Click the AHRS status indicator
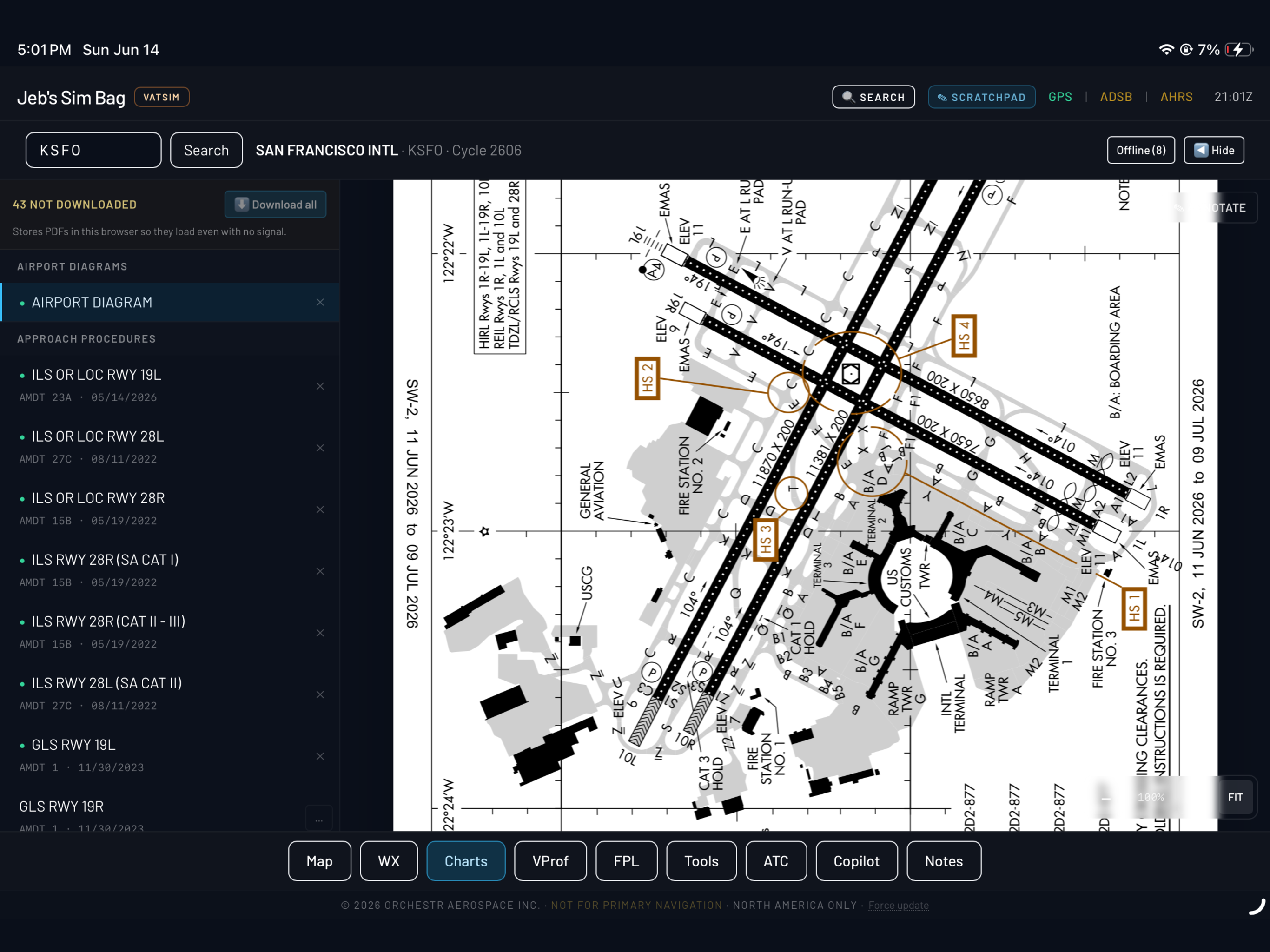1270x952 pixels. click(1176, 97)
